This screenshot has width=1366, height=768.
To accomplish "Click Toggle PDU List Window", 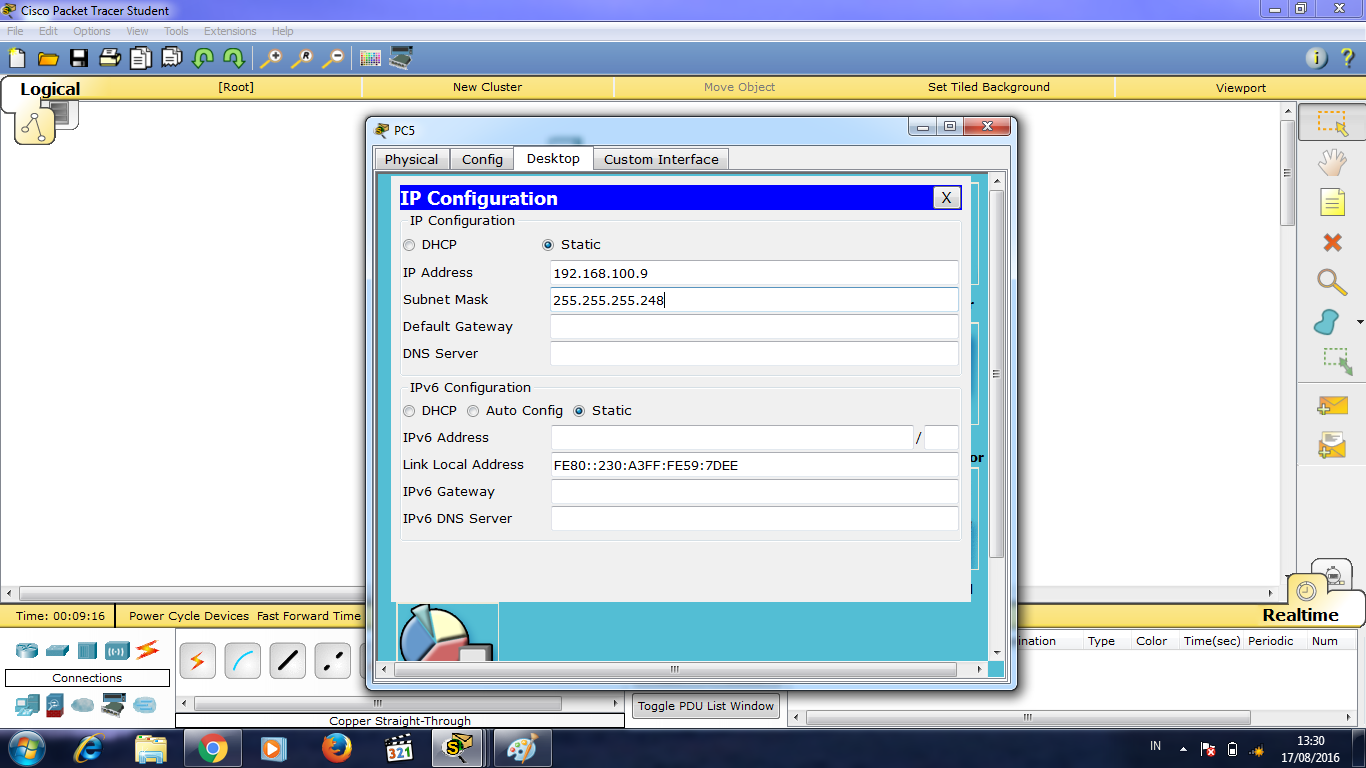I will pos(706,706).
